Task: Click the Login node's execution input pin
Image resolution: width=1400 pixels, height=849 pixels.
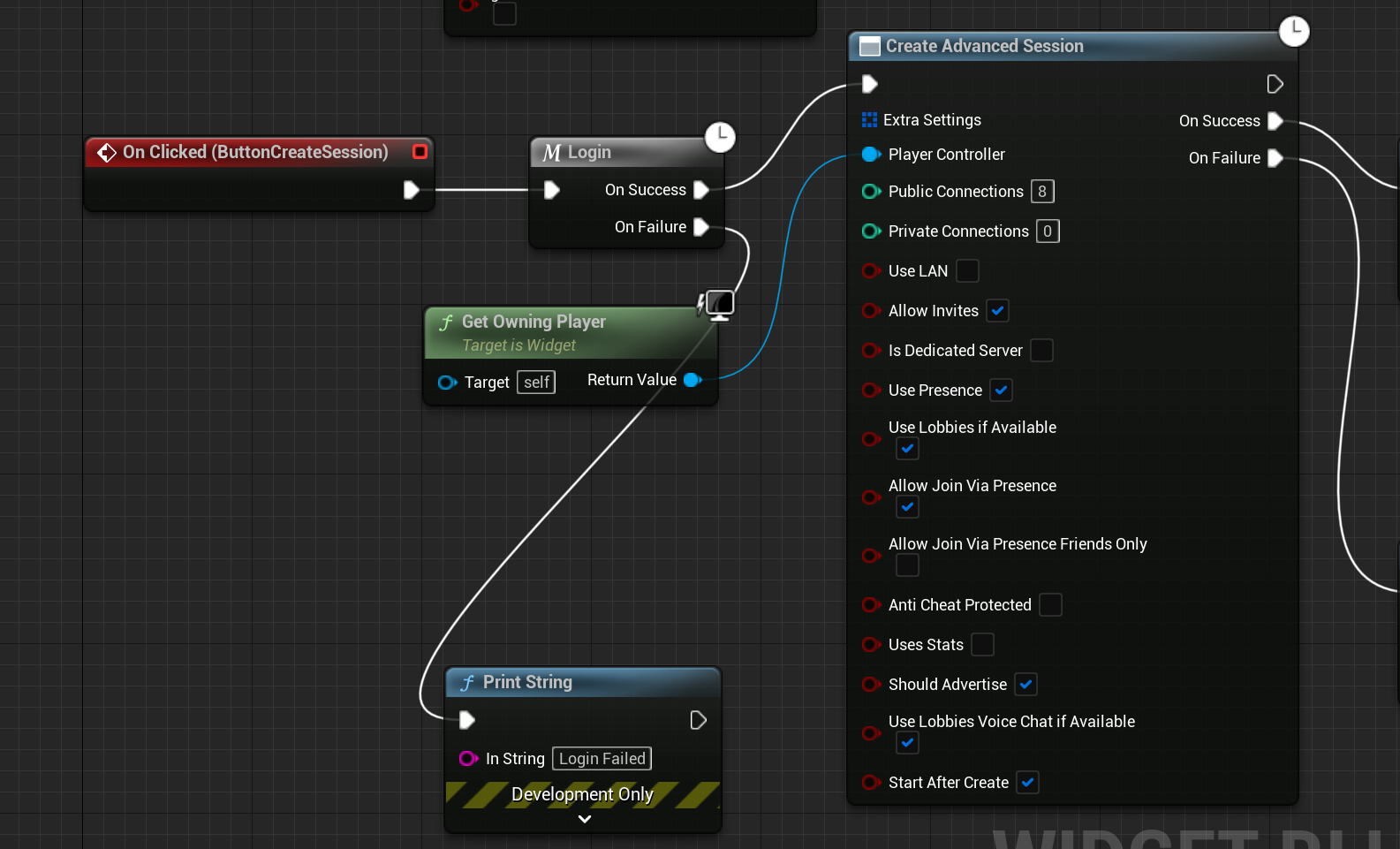Action: [552, 190]
